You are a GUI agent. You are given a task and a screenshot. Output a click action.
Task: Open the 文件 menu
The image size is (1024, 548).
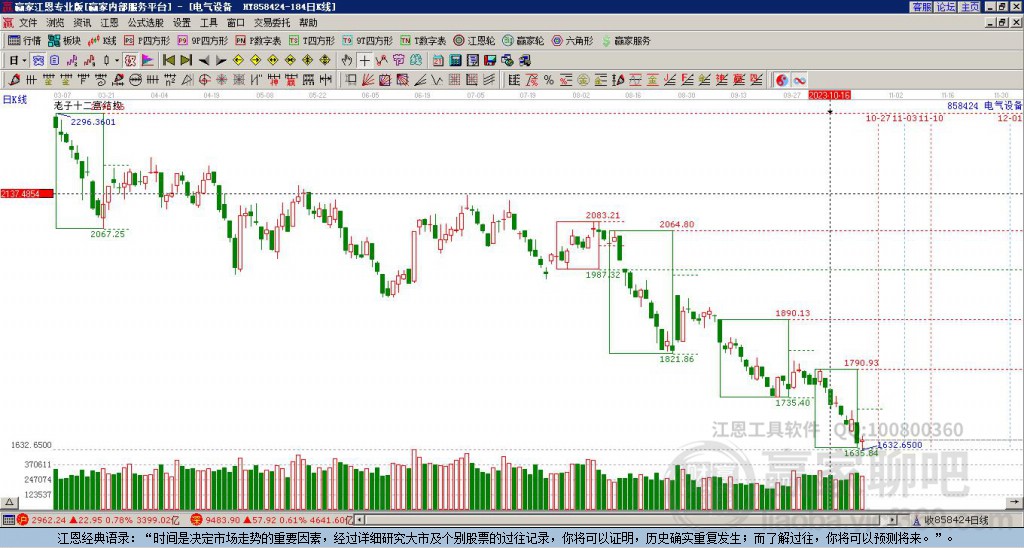28,23
